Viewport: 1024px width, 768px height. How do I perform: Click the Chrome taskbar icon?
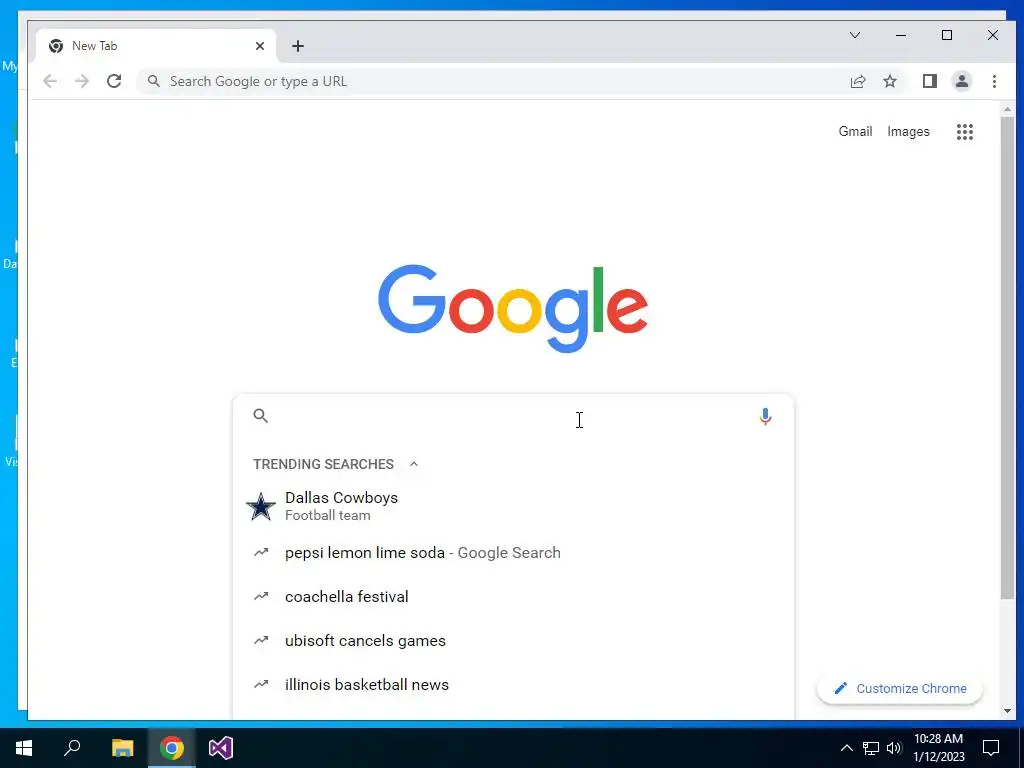[171, 748]
